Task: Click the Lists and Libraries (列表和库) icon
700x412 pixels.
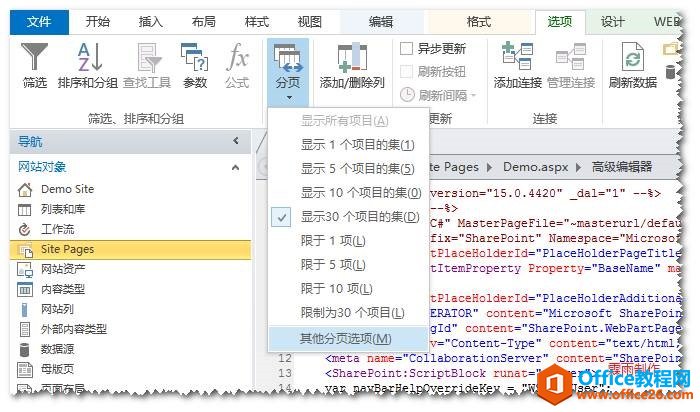Action: click(x=25, y=209)
